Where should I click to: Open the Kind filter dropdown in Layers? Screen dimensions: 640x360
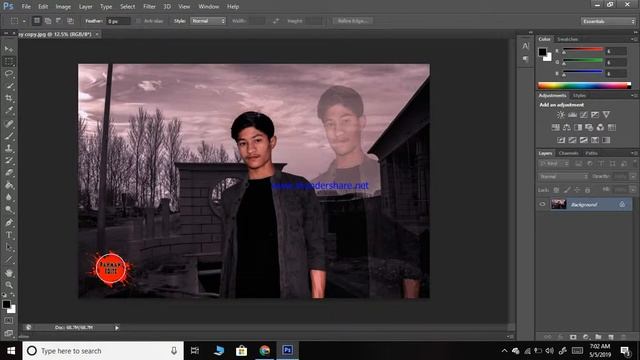554,164
